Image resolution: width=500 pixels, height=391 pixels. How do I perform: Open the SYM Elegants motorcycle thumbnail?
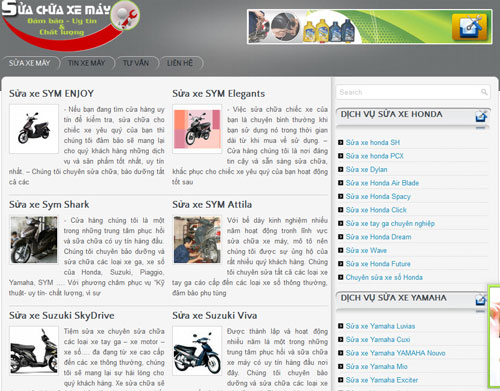(x=197, y=129)
